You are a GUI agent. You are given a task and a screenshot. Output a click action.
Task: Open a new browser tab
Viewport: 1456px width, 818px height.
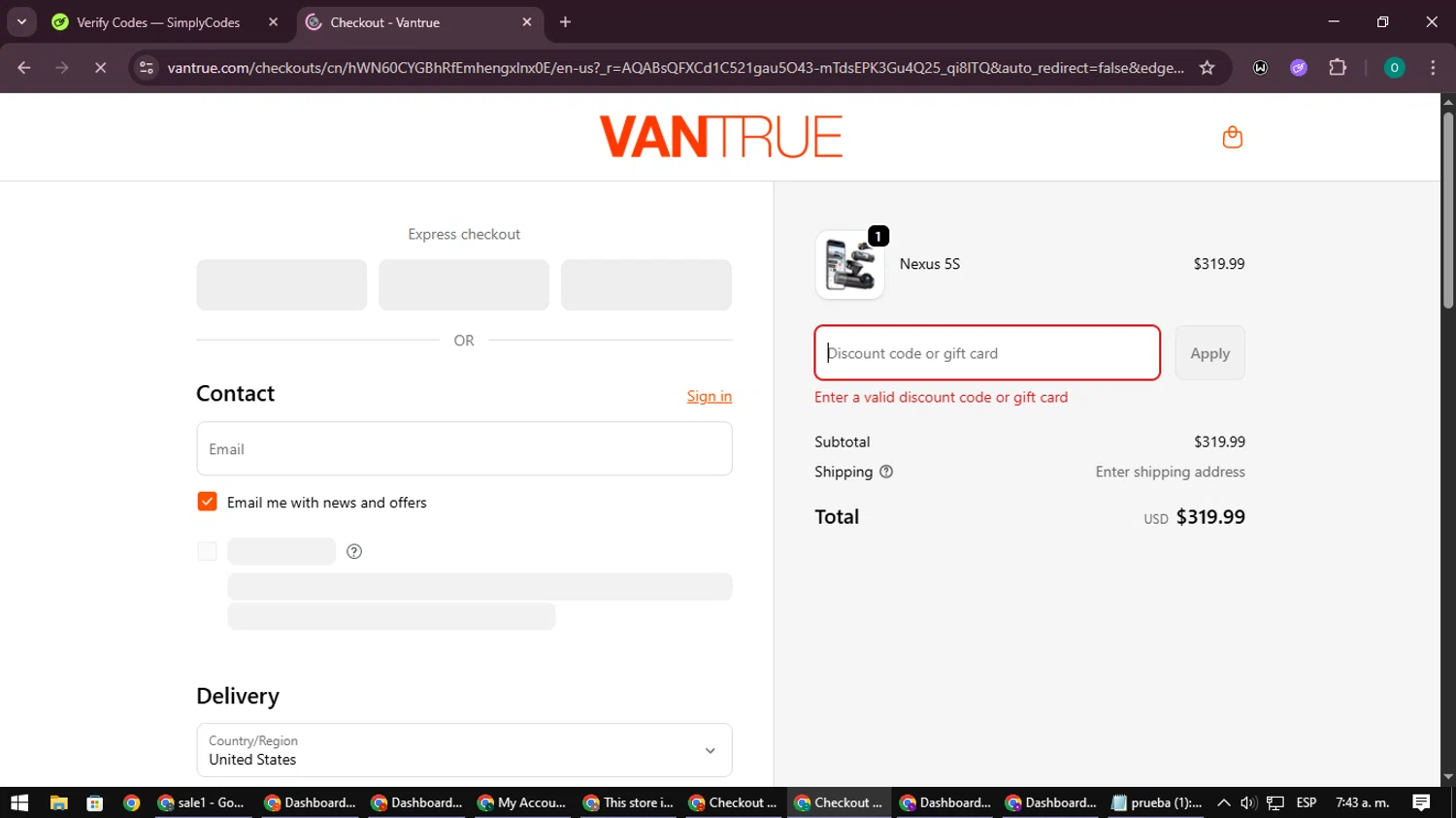(566, 22)
